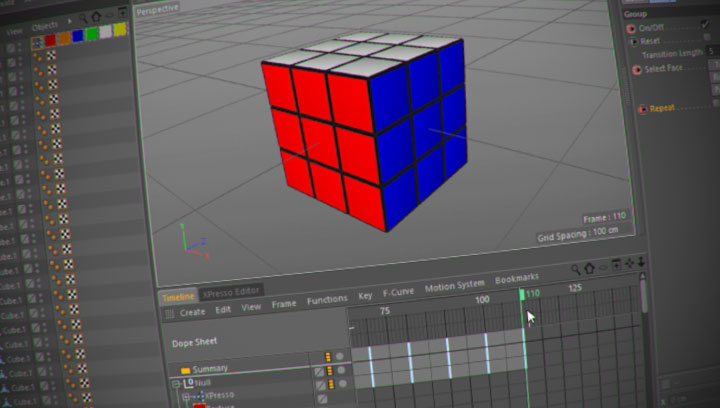Click the Timeline four-arrow move icon
Screen dimensions: 720x408
click(629, 263)
